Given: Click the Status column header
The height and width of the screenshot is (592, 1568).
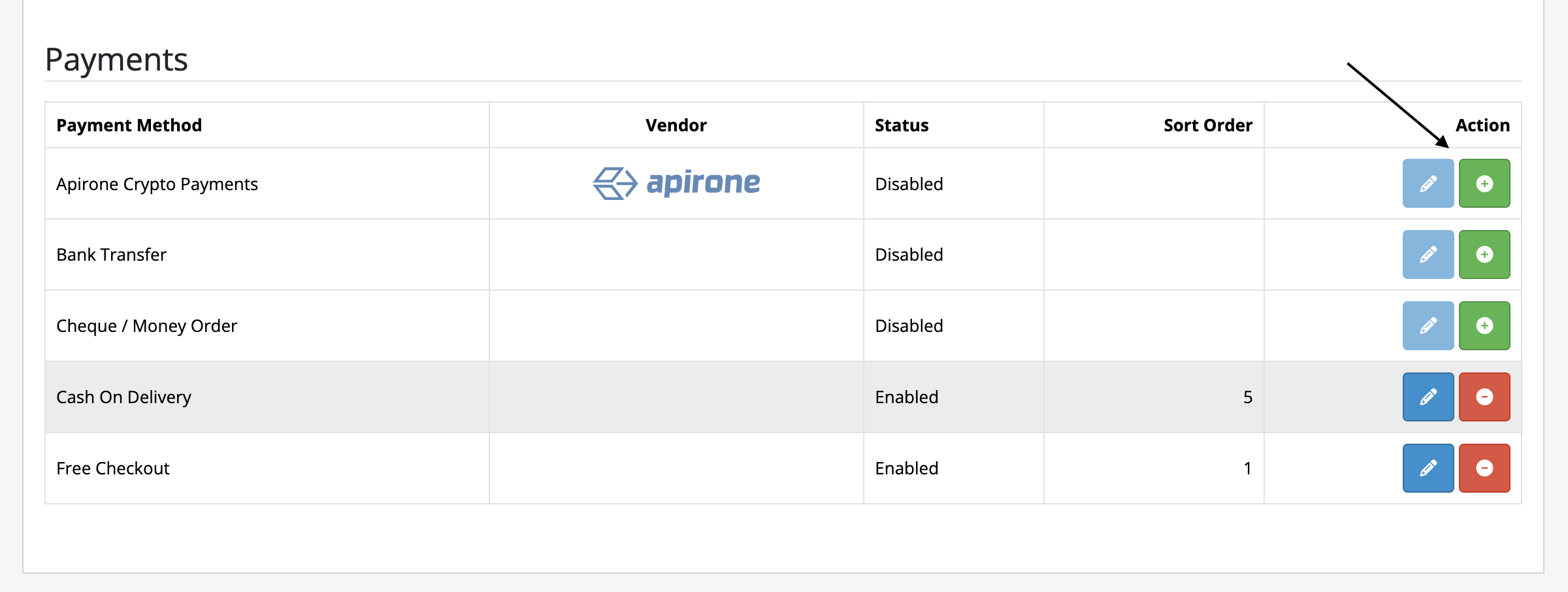Looking at the screenshot, I should 902,125.
